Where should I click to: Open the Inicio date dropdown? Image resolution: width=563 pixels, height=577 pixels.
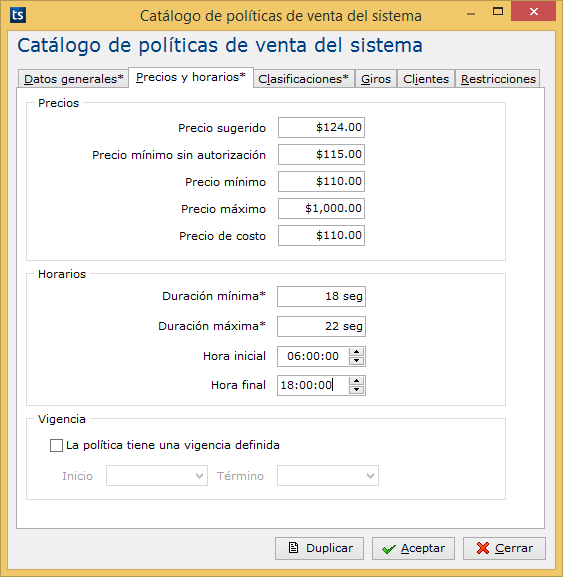pos(157,475)
